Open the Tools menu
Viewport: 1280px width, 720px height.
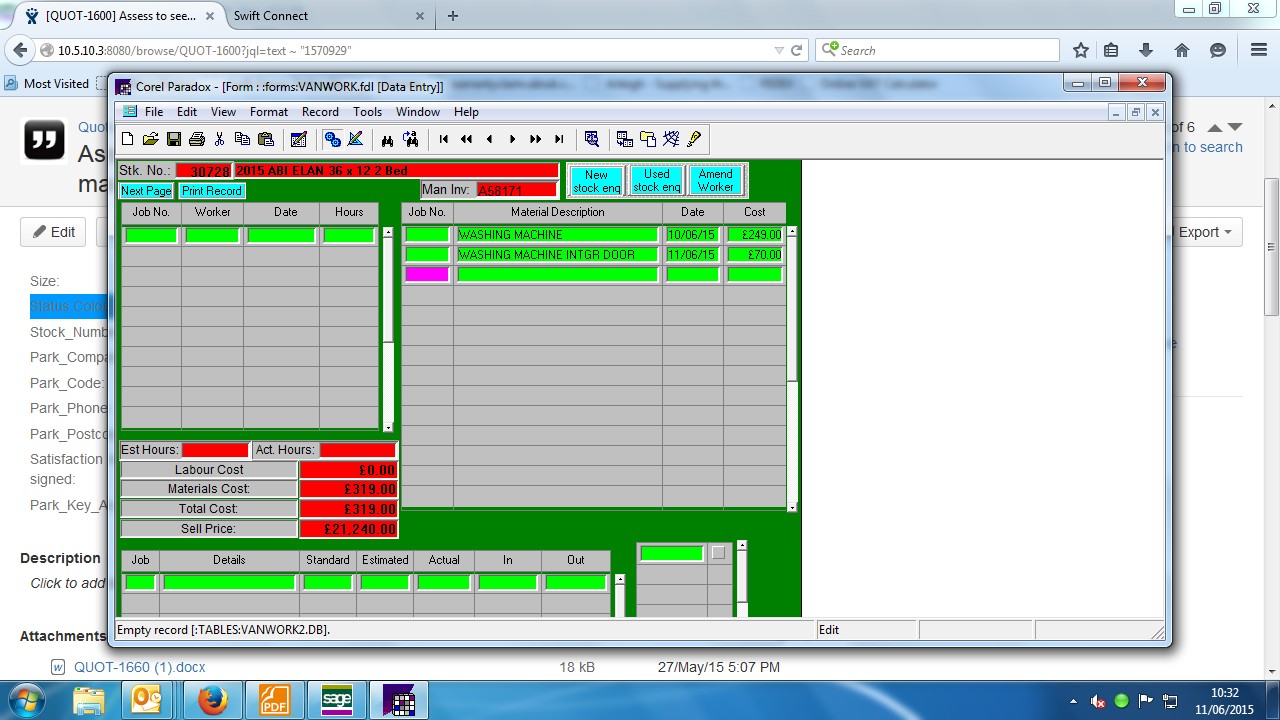(367, 112)
